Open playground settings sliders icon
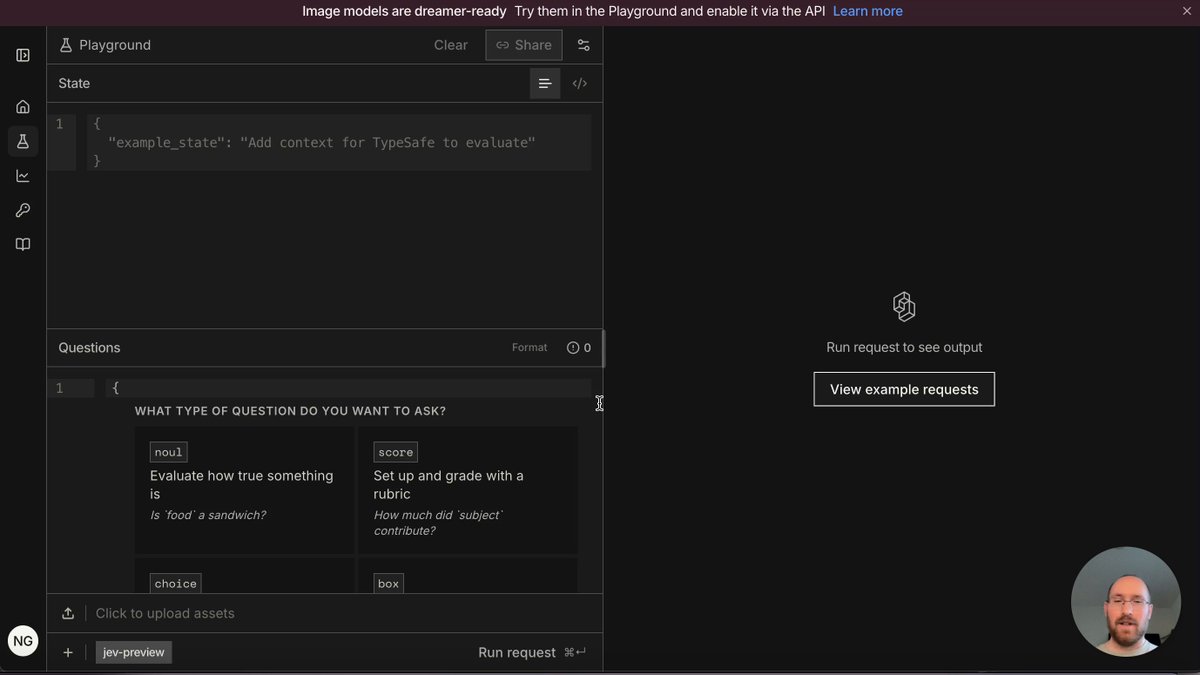Screen dimensions: 1200x675 [584, 45]
